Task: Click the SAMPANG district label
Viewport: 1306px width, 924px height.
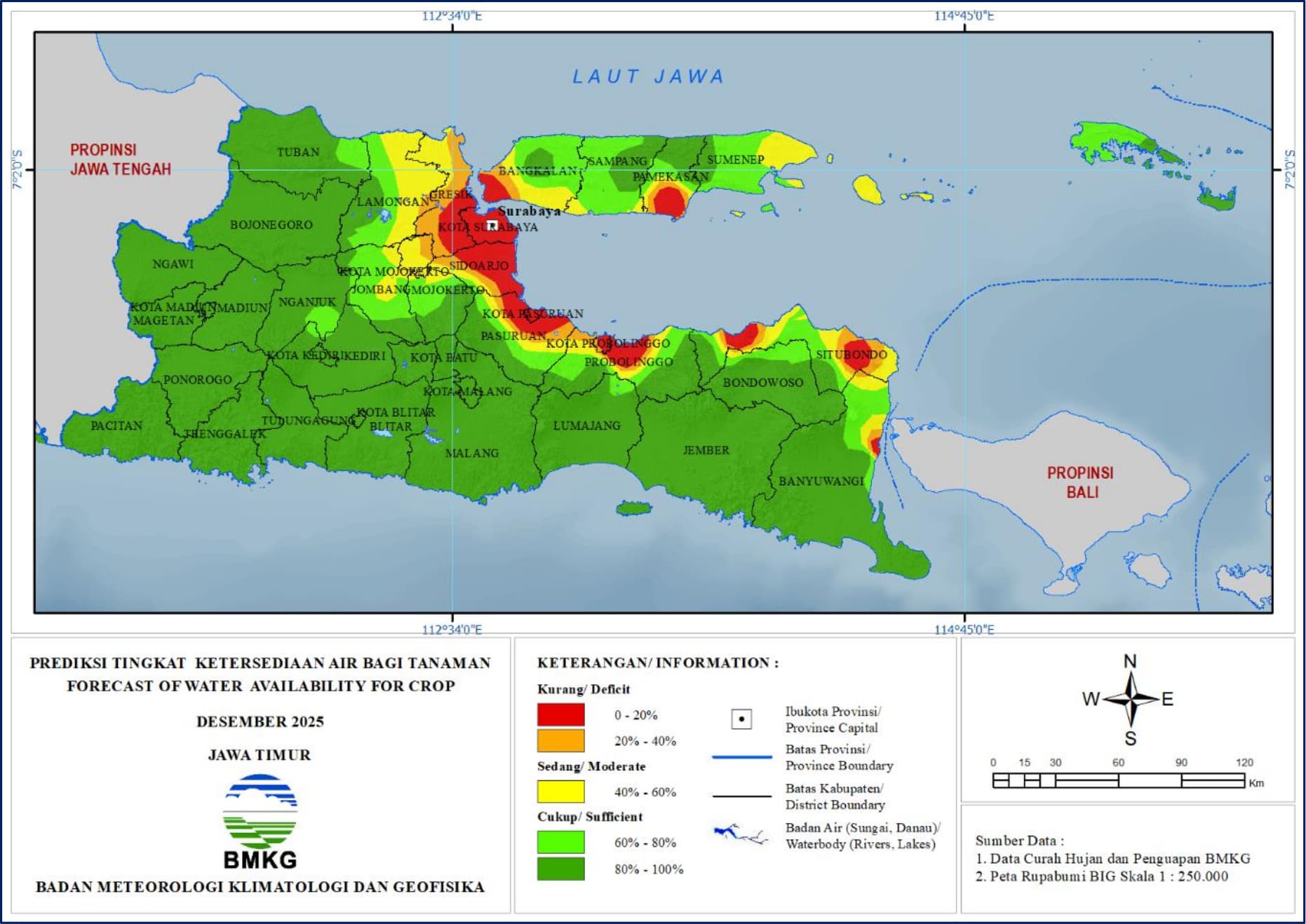Action: [617, 161]
